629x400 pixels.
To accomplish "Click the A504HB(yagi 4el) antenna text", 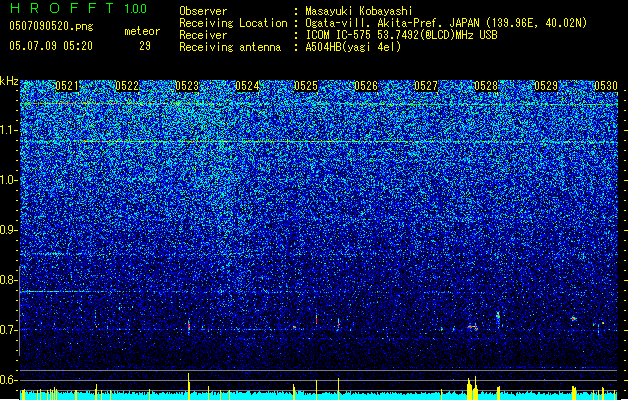I will 353,47.
